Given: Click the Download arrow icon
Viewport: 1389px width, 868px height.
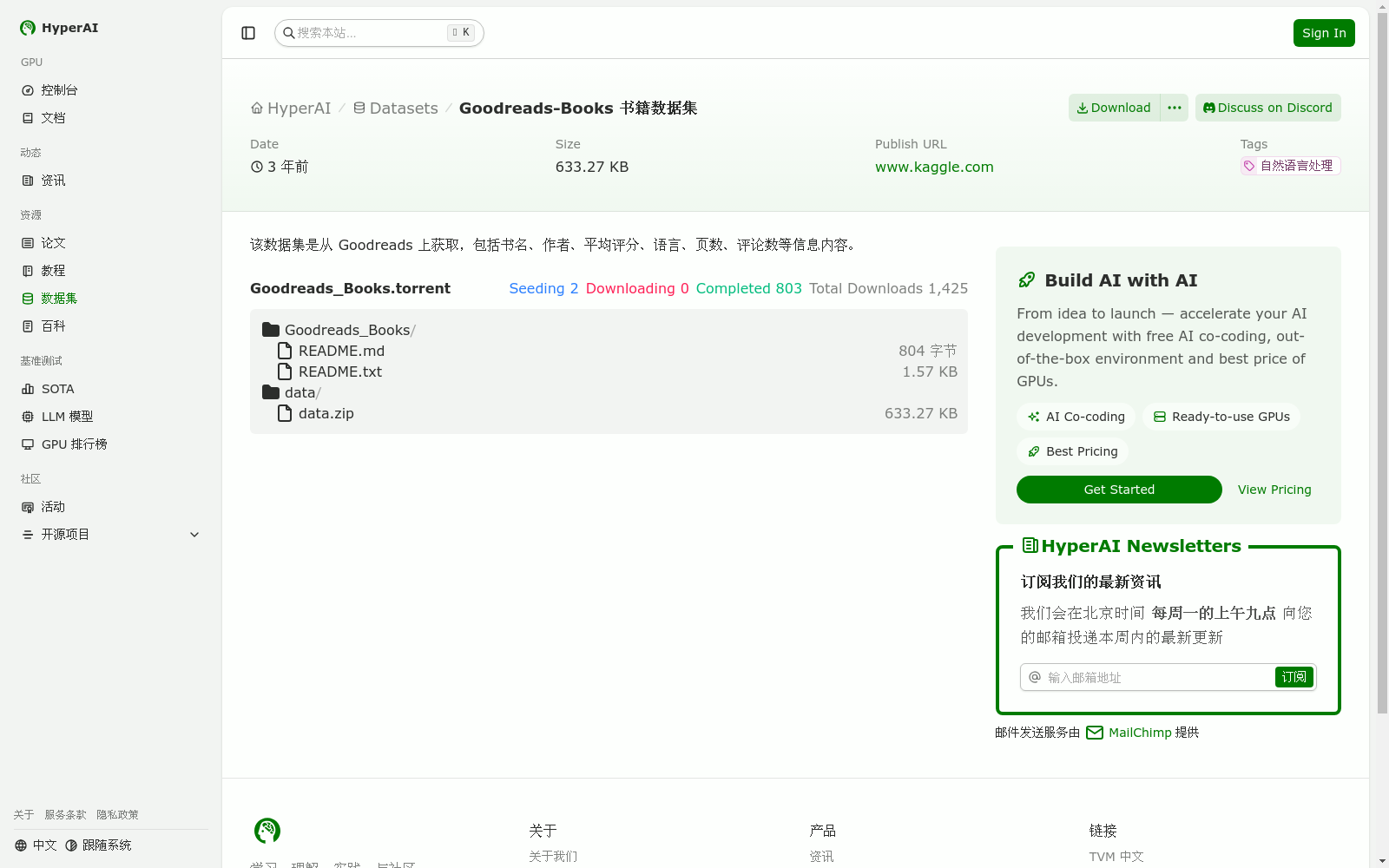Looking at the screenshot, I should coord(1083,108).
